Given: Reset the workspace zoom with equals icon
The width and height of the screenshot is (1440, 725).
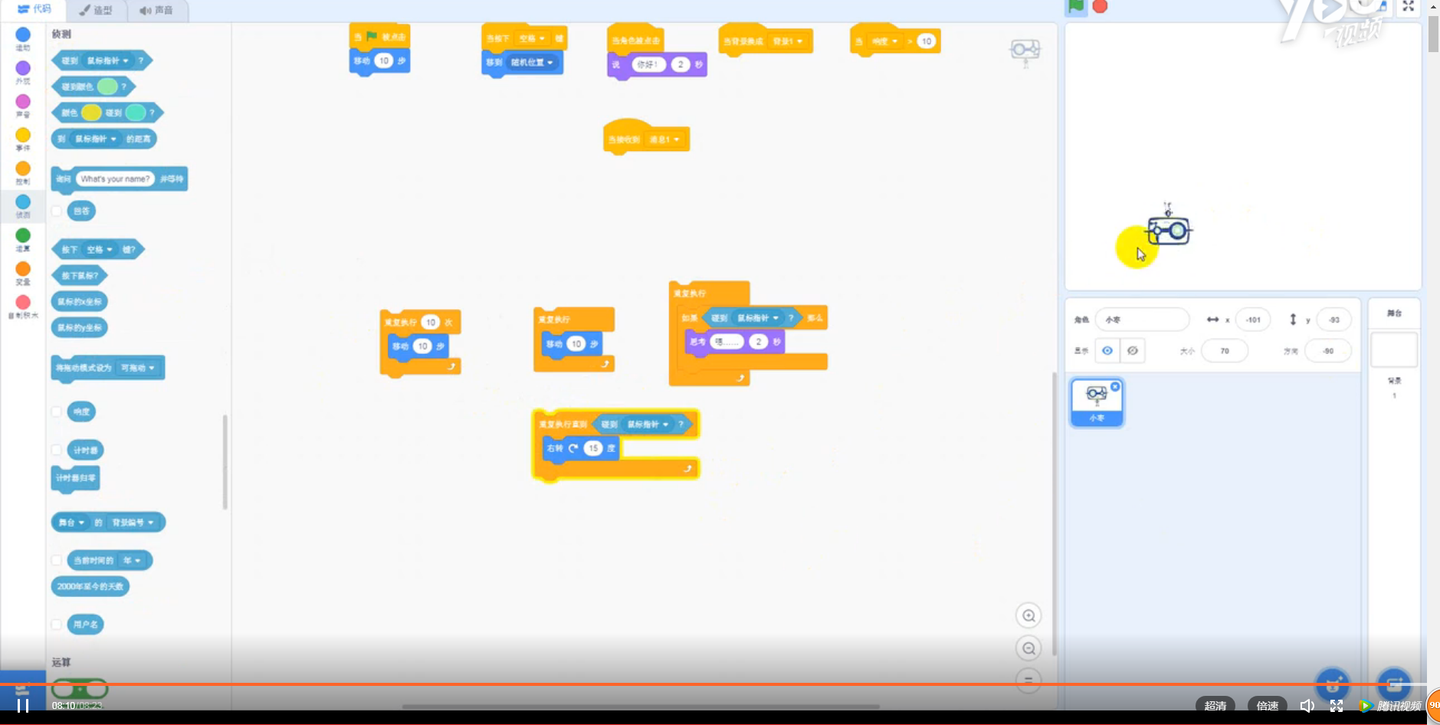Looking at the screenshot, I should pos(1028,681).
